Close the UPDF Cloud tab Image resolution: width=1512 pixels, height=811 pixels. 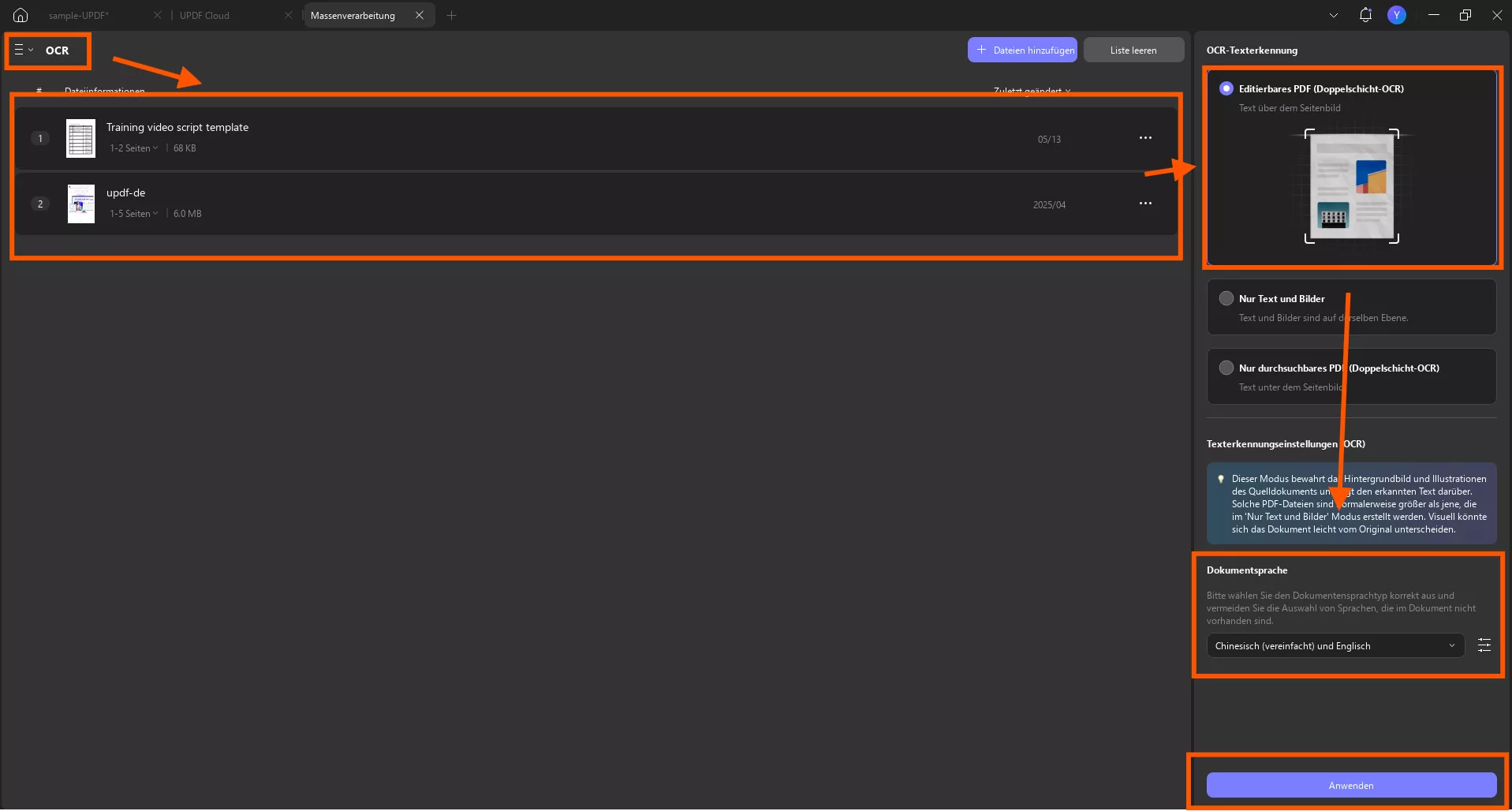(289, 15)
